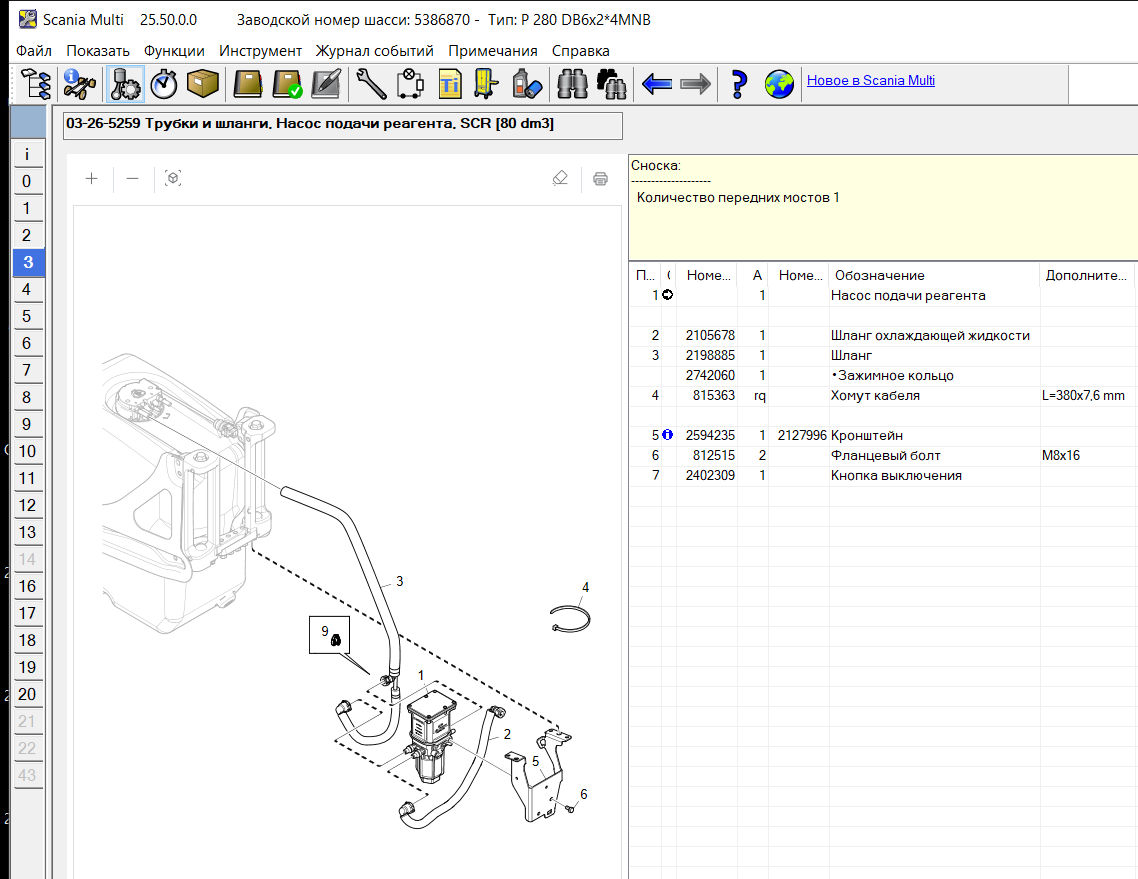Screen dimensions: 1138x879
Task: Go back with the blue left arrow
Action: [657, 84]
